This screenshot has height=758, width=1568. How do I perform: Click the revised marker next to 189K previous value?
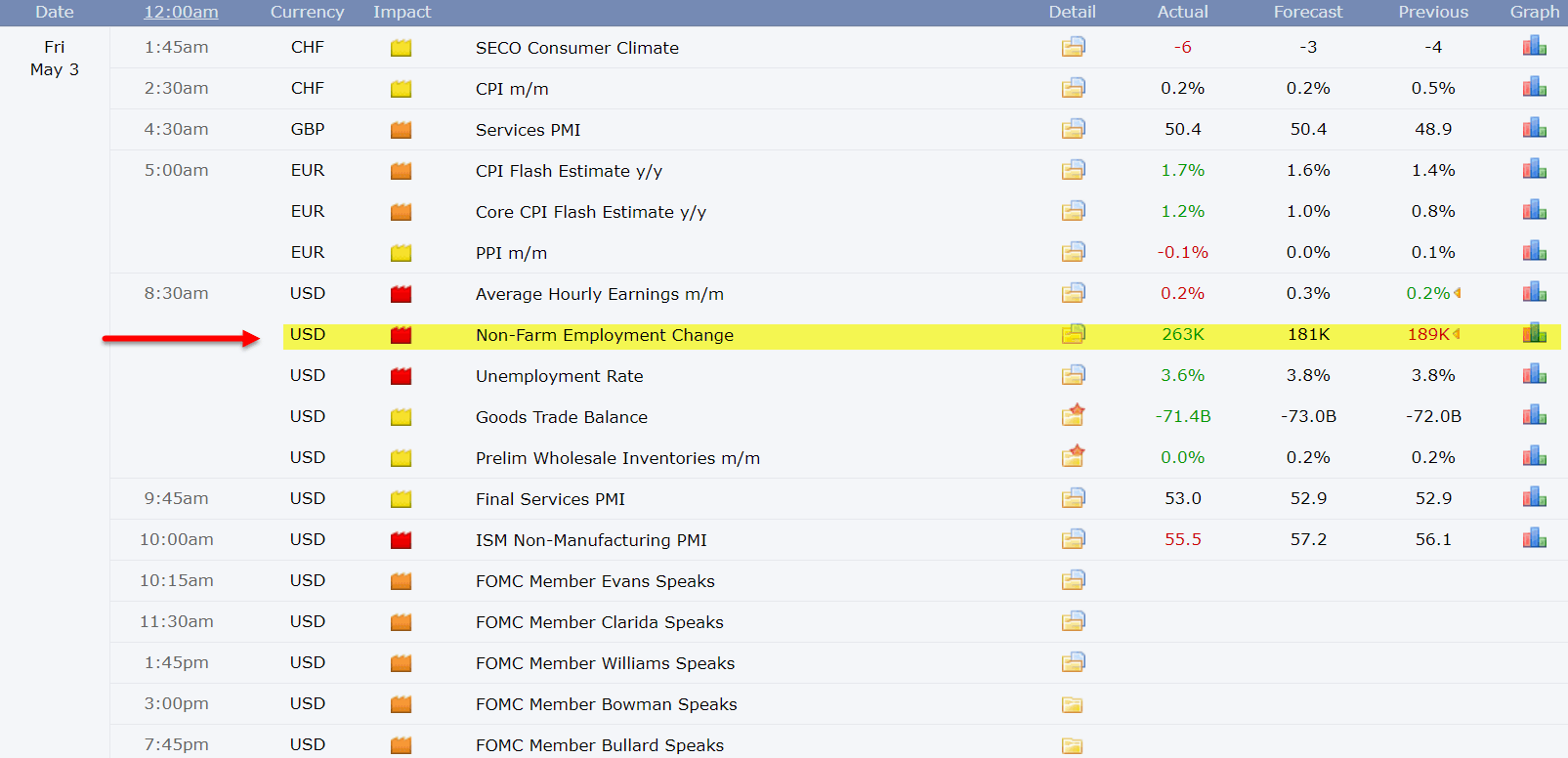pyautogui.click(x=1457, y=334)
